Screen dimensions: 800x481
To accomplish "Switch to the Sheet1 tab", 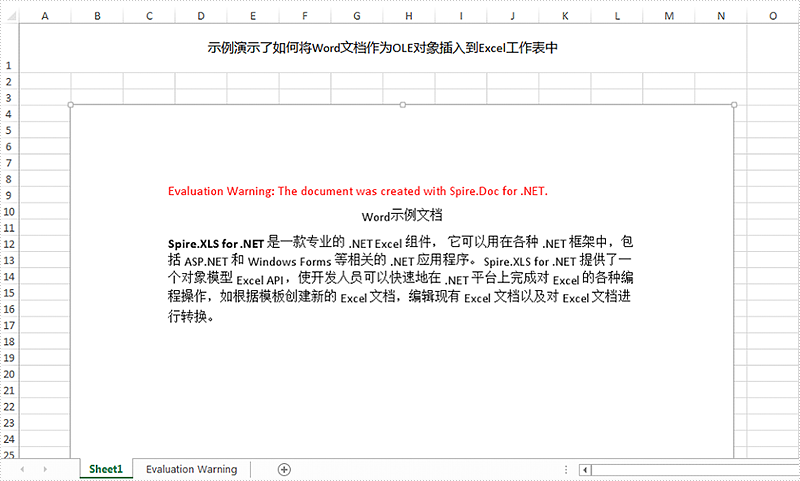I will [106, 469].
